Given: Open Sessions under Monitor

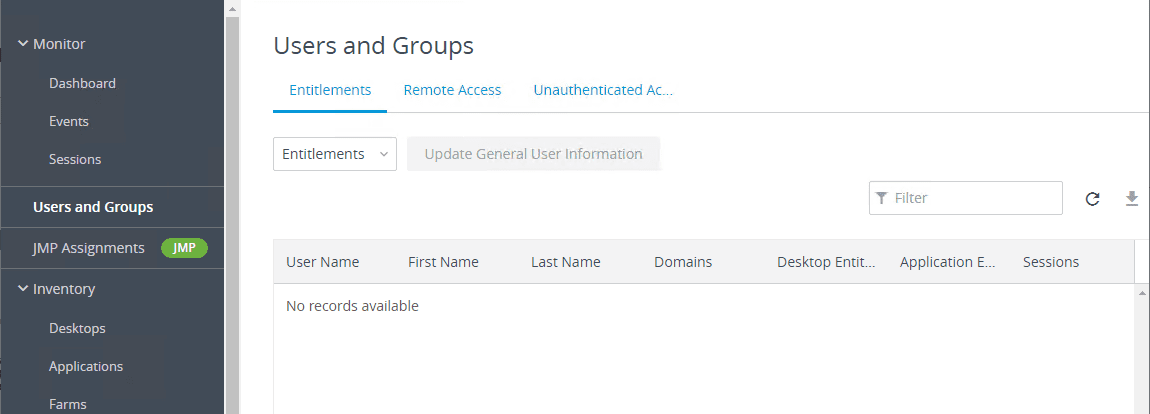Looking at the screenshot, I should [x=75, y=159].
